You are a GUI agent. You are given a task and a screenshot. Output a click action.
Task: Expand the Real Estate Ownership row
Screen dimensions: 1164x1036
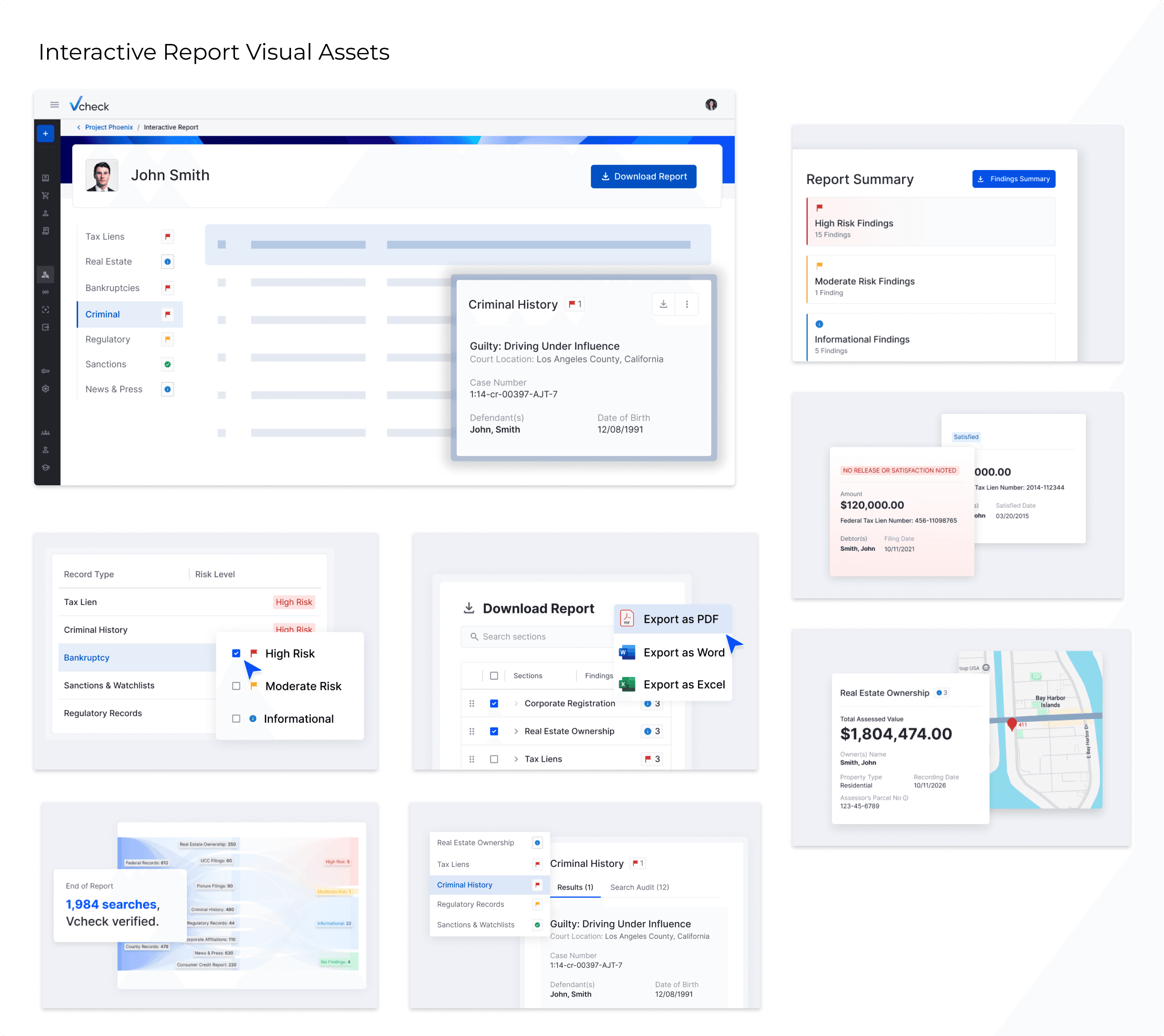(516, 731)
